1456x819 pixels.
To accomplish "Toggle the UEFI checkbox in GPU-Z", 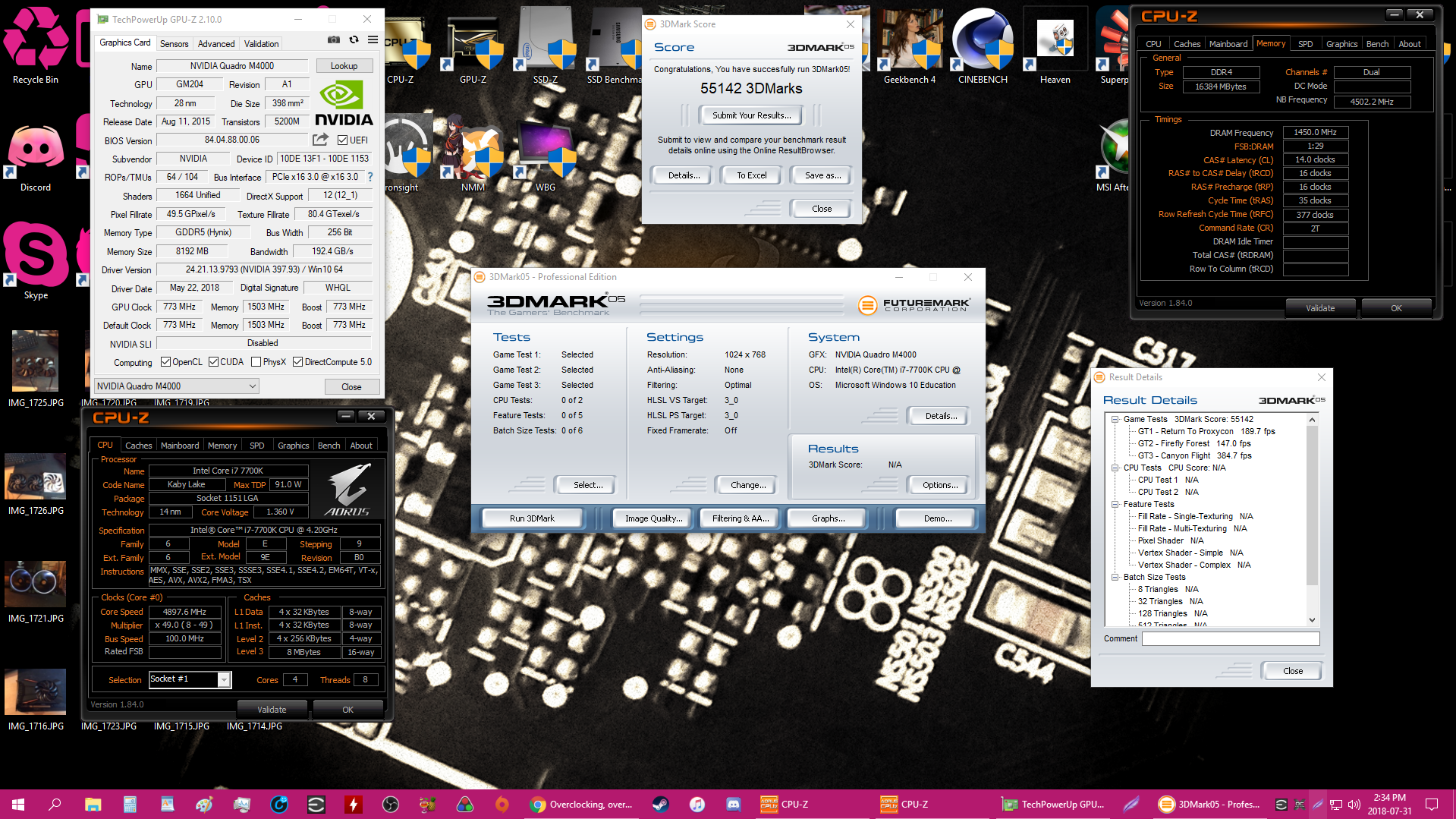I will 343,140.
